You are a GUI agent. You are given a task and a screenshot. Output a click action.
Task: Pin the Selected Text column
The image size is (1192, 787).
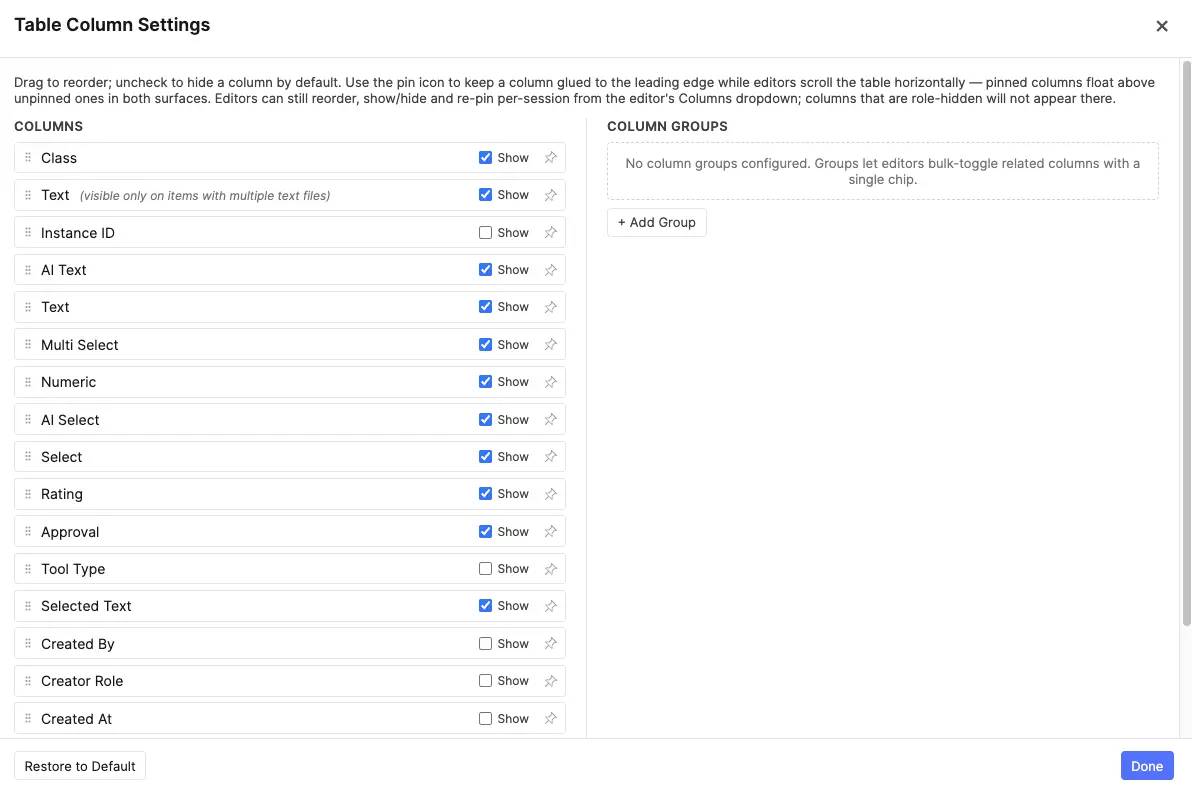(550, 606)
